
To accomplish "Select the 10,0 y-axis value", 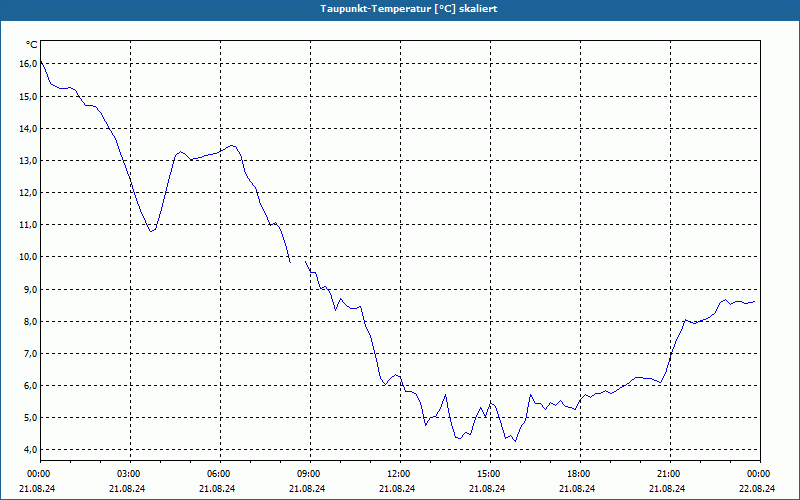I will click(x=28, y=257).
